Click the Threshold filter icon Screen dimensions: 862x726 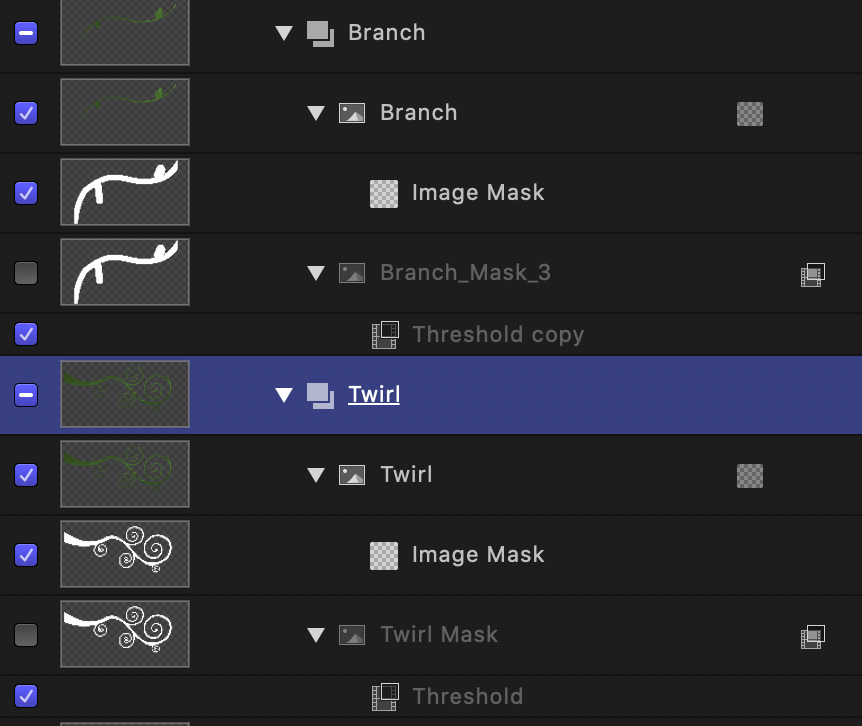(x=385, y=696)
